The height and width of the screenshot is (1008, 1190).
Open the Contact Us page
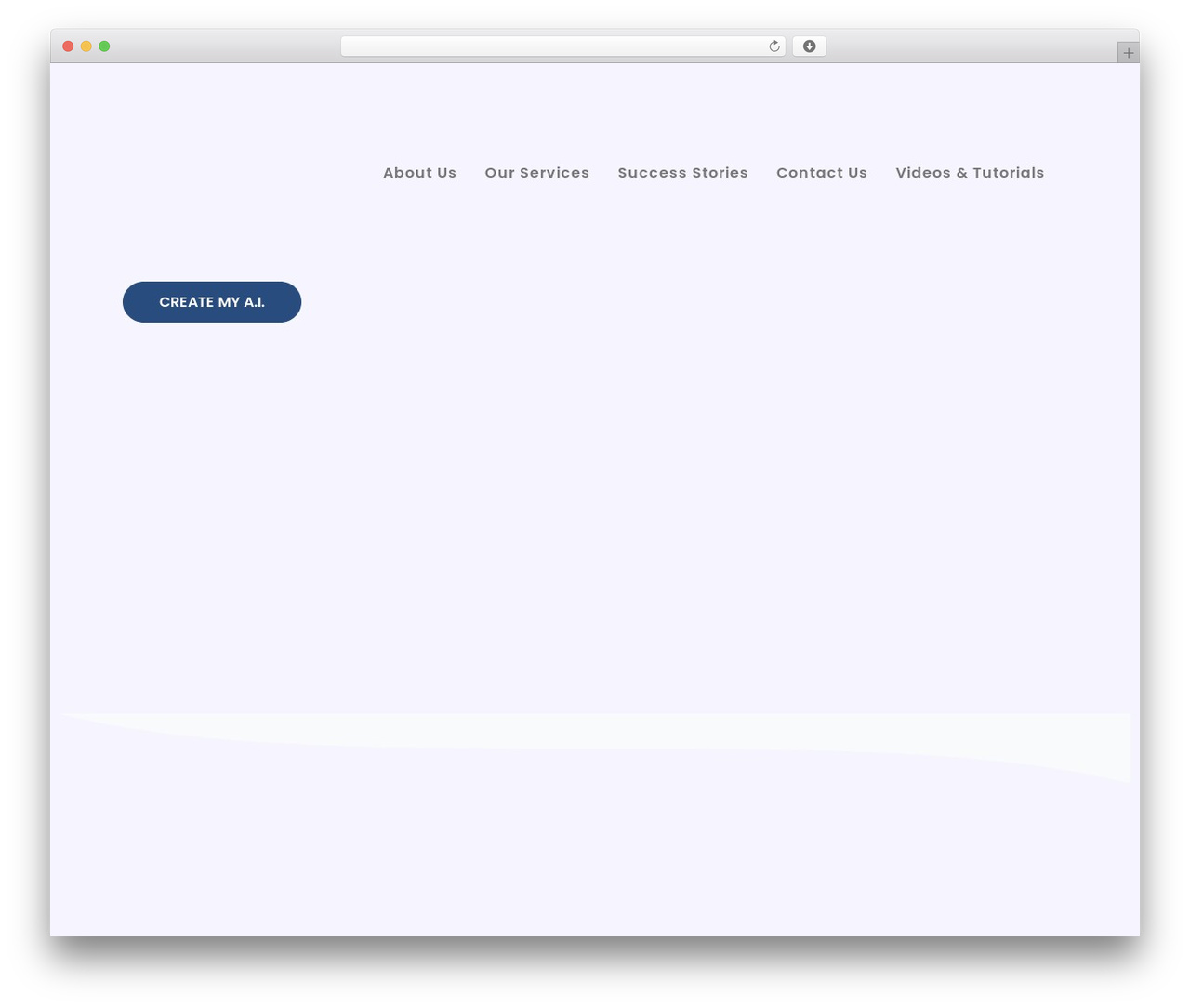[x=822, y=173]
